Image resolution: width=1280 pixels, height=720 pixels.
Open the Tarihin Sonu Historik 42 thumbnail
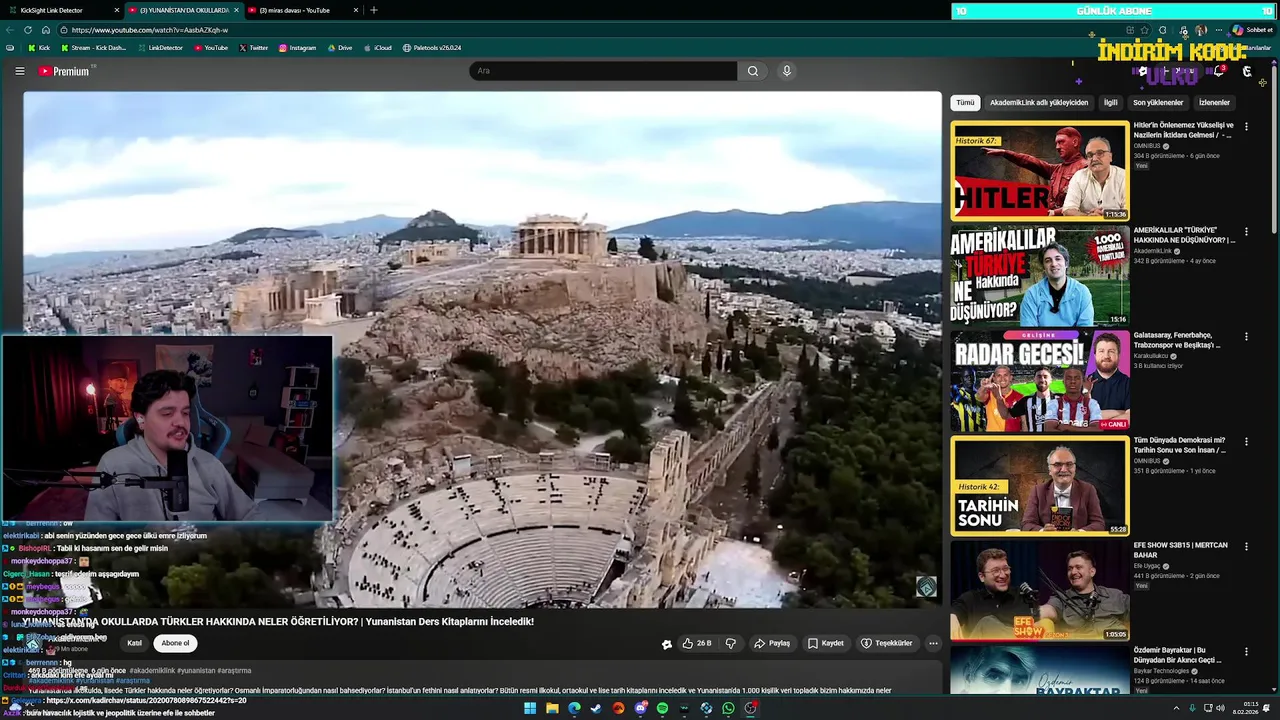pyautogui.click(x=1040, y=486)
